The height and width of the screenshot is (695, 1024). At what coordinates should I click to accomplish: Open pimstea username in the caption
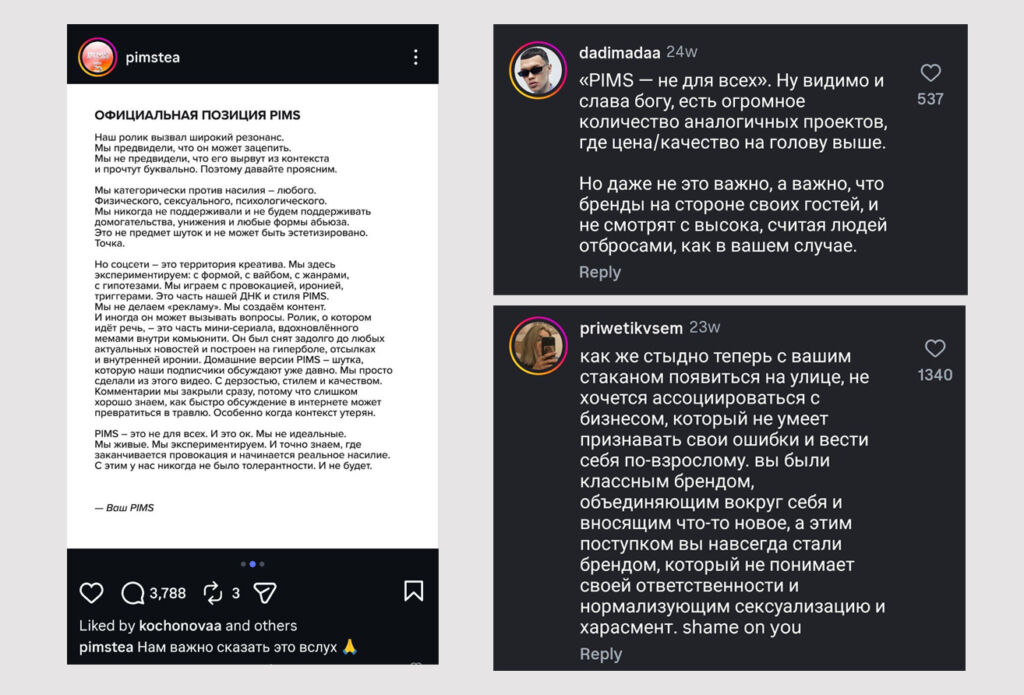[108, 648]
